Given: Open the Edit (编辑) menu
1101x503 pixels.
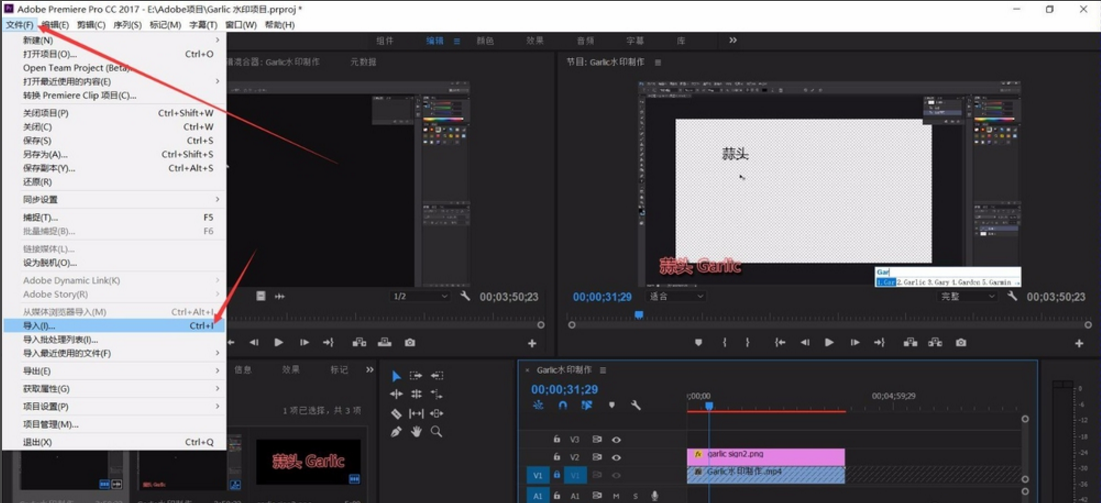Looking at the screenshot, I should [55, 25].
